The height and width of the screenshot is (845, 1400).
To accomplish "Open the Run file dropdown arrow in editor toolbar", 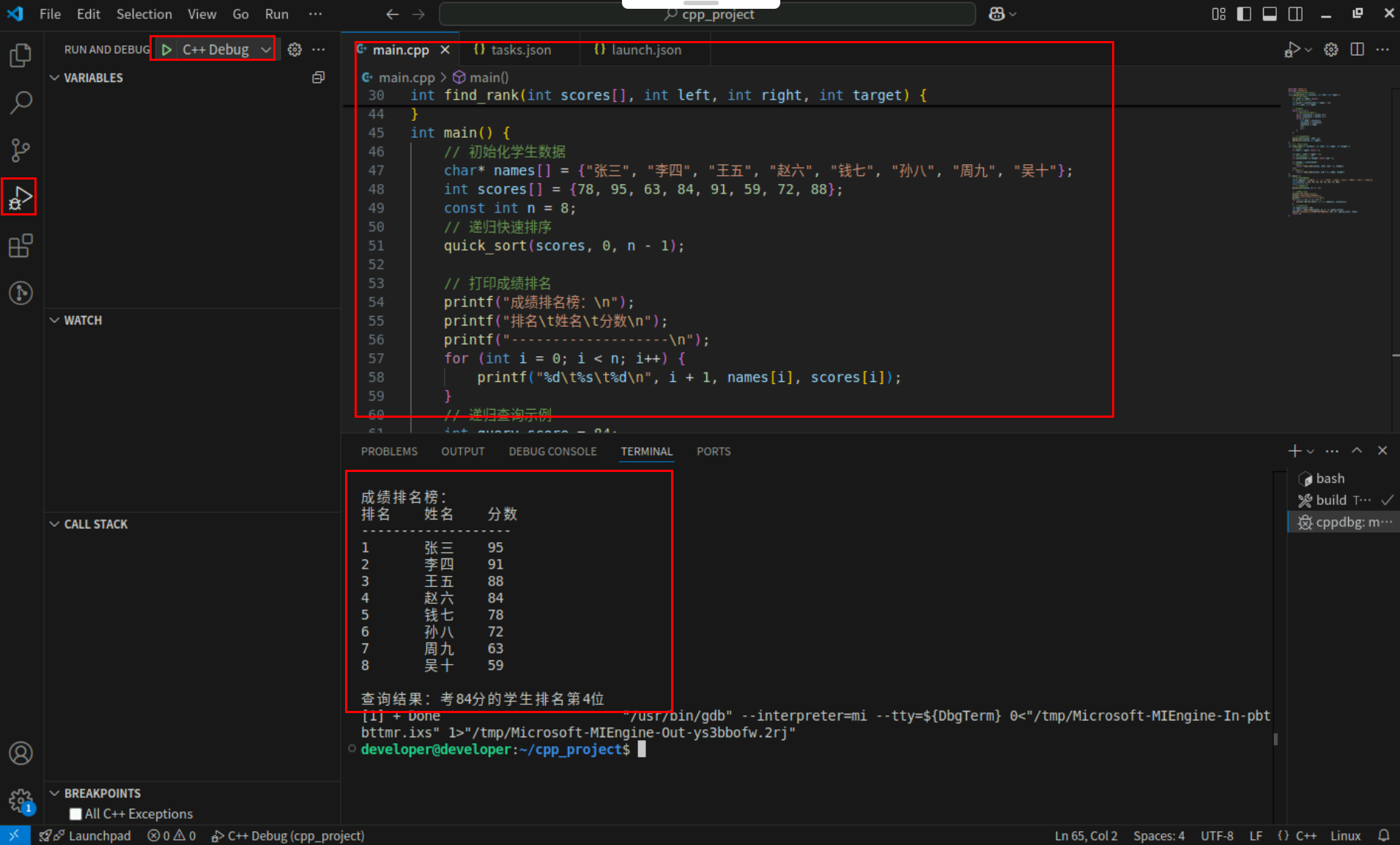I will pyautogui.click(x=1308, y=50).
